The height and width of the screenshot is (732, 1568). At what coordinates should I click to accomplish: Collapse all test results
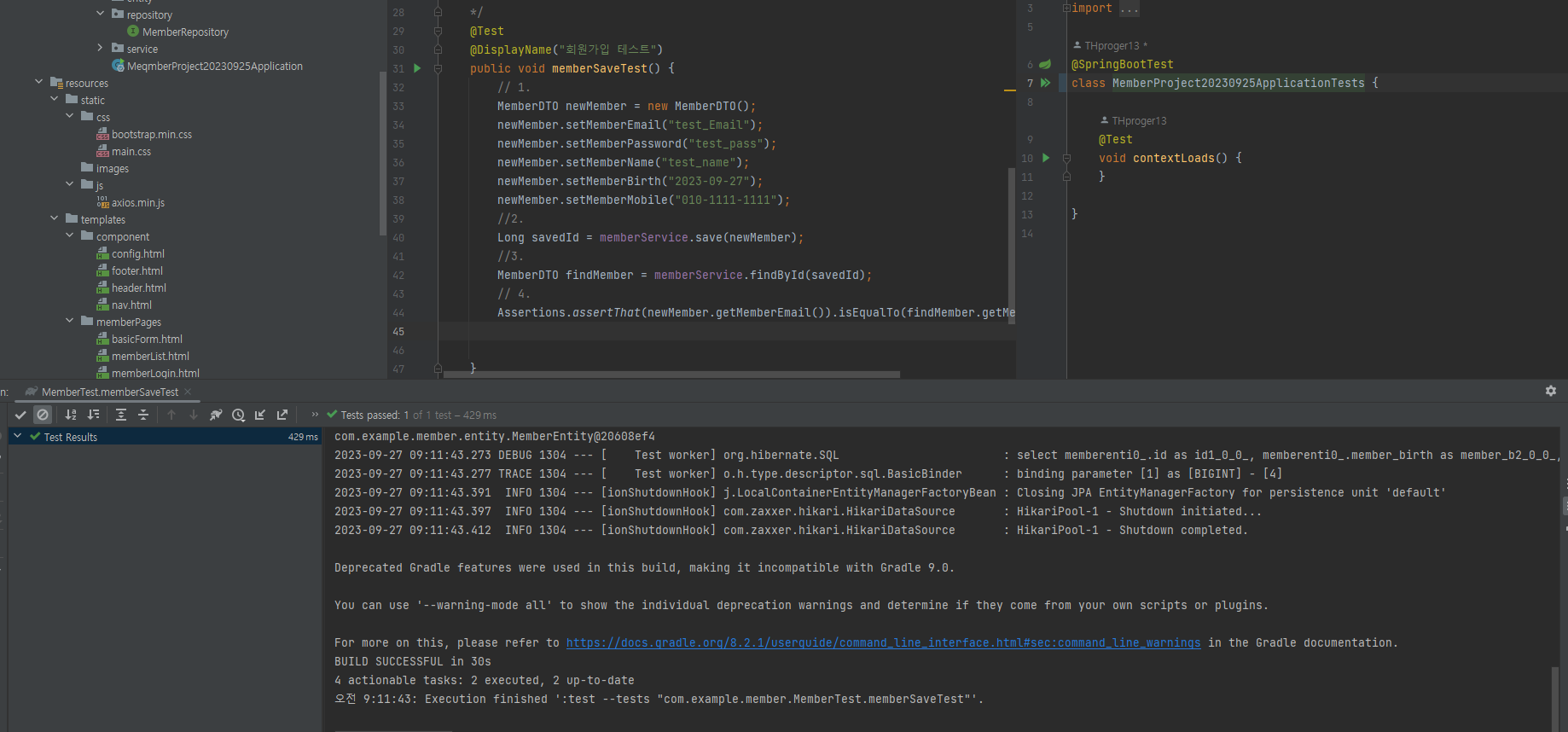[x=143, y=415]
